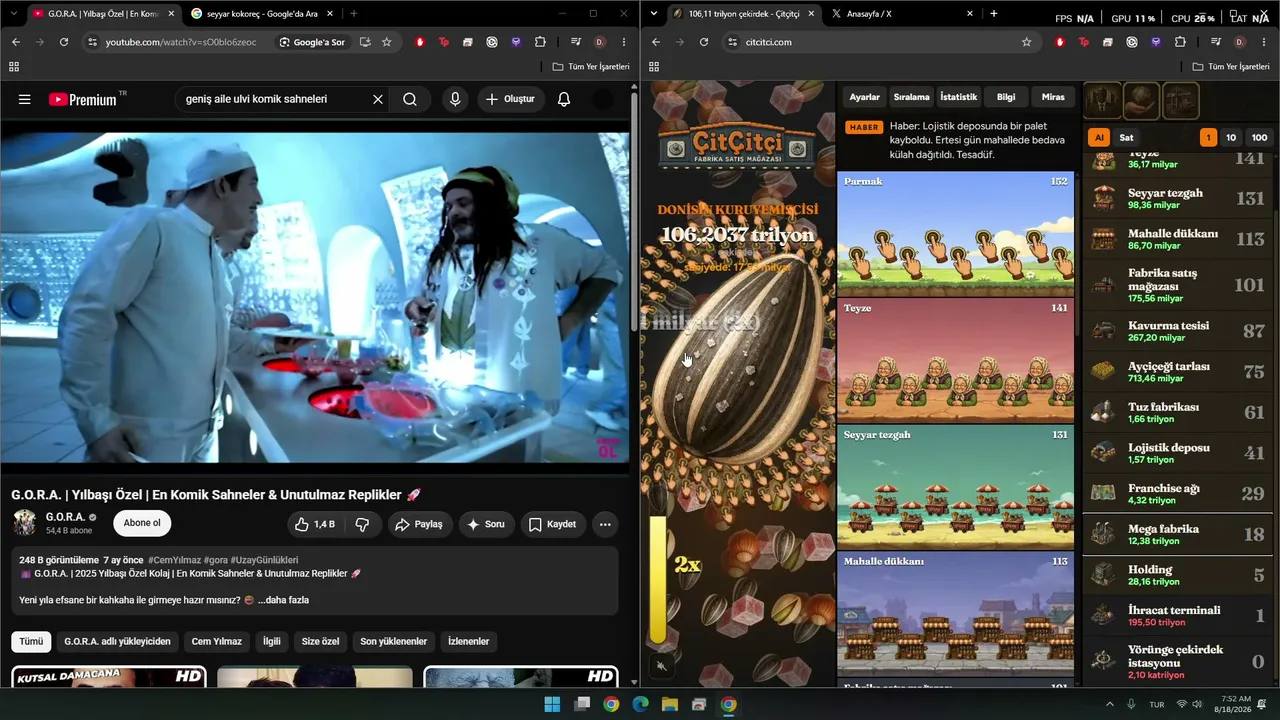Viewport: 1280px width, 720px height.
Task: Expand description with ...daha fazla
Action: [284, 600]
